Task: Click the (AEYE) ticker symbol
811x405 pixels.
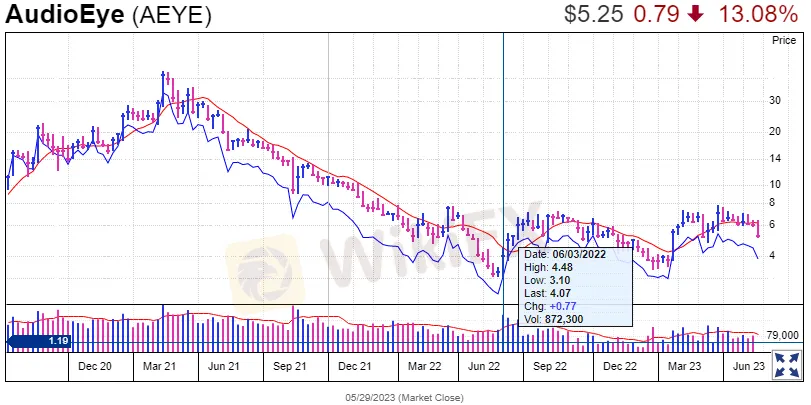Action: [172, 16]
